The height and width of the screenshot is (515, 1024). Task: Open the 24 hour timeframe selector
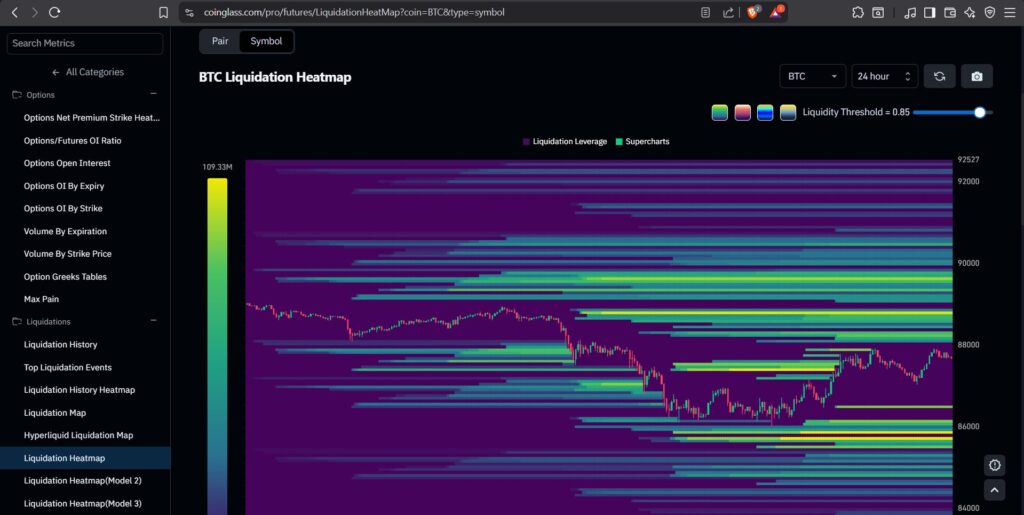coord(884,77)
